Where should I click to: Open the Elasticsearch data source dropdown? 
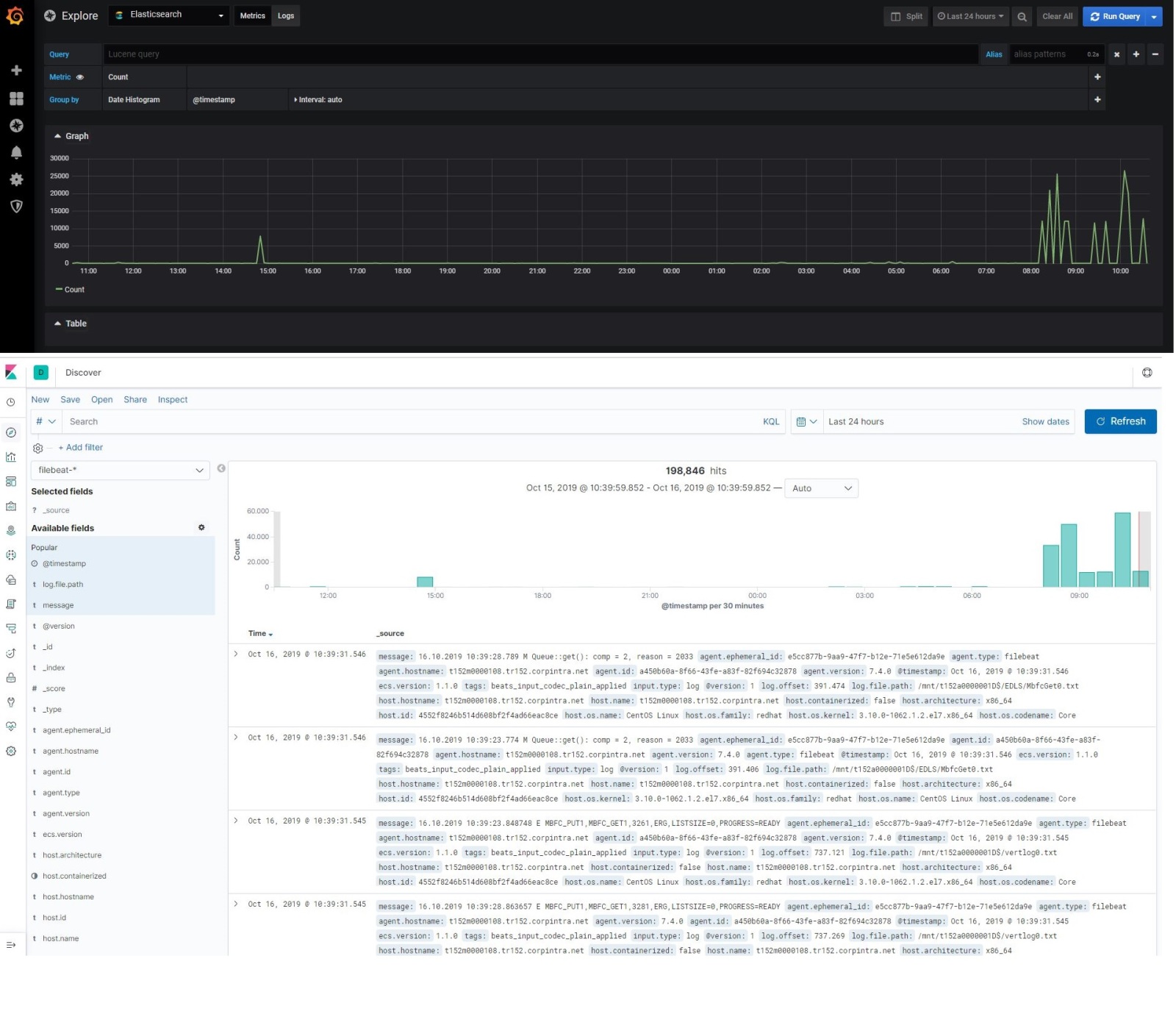pos(168,15)
